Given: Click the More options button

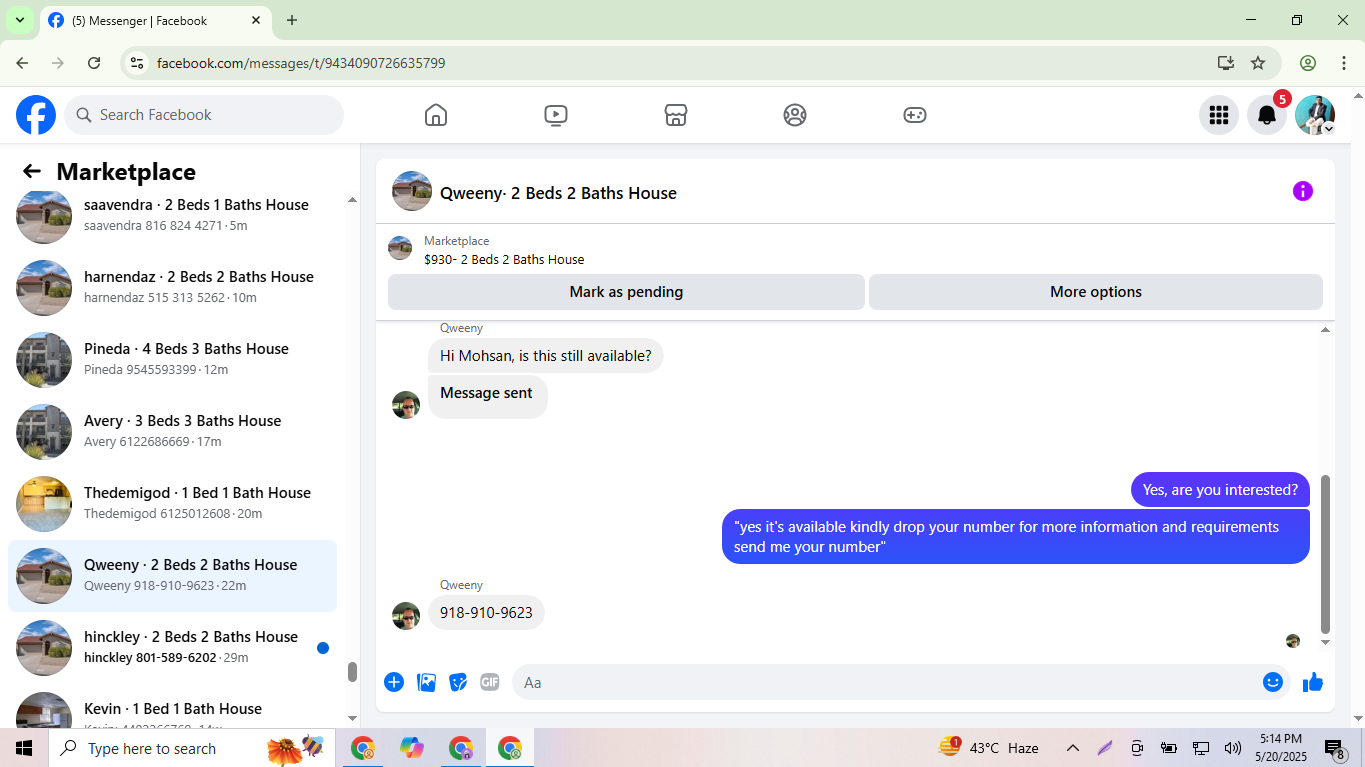Looking at the screenshot, I should (1096, 292).
